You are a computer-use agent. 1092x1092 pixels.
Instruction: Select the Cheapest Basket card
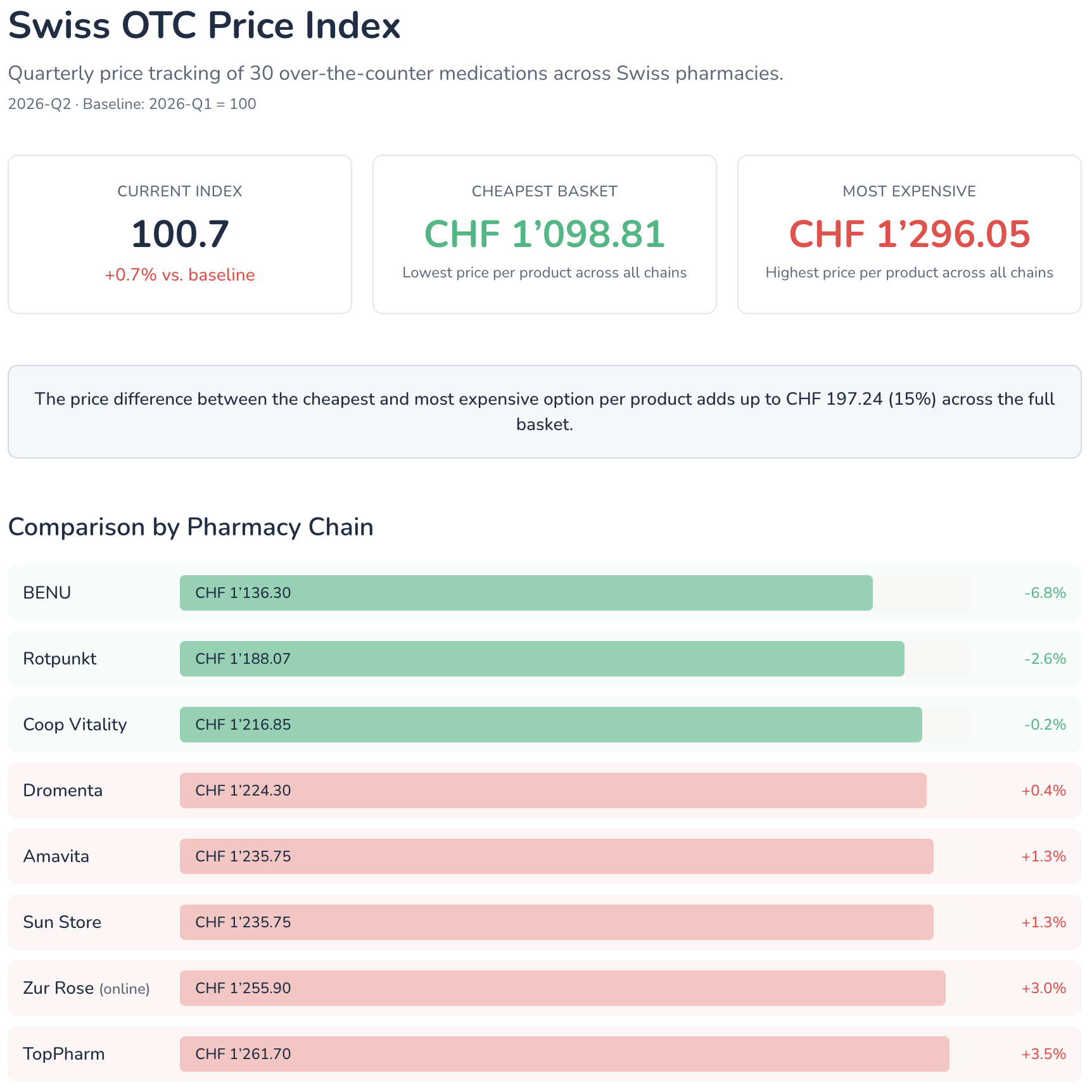[x=544, y=234]
